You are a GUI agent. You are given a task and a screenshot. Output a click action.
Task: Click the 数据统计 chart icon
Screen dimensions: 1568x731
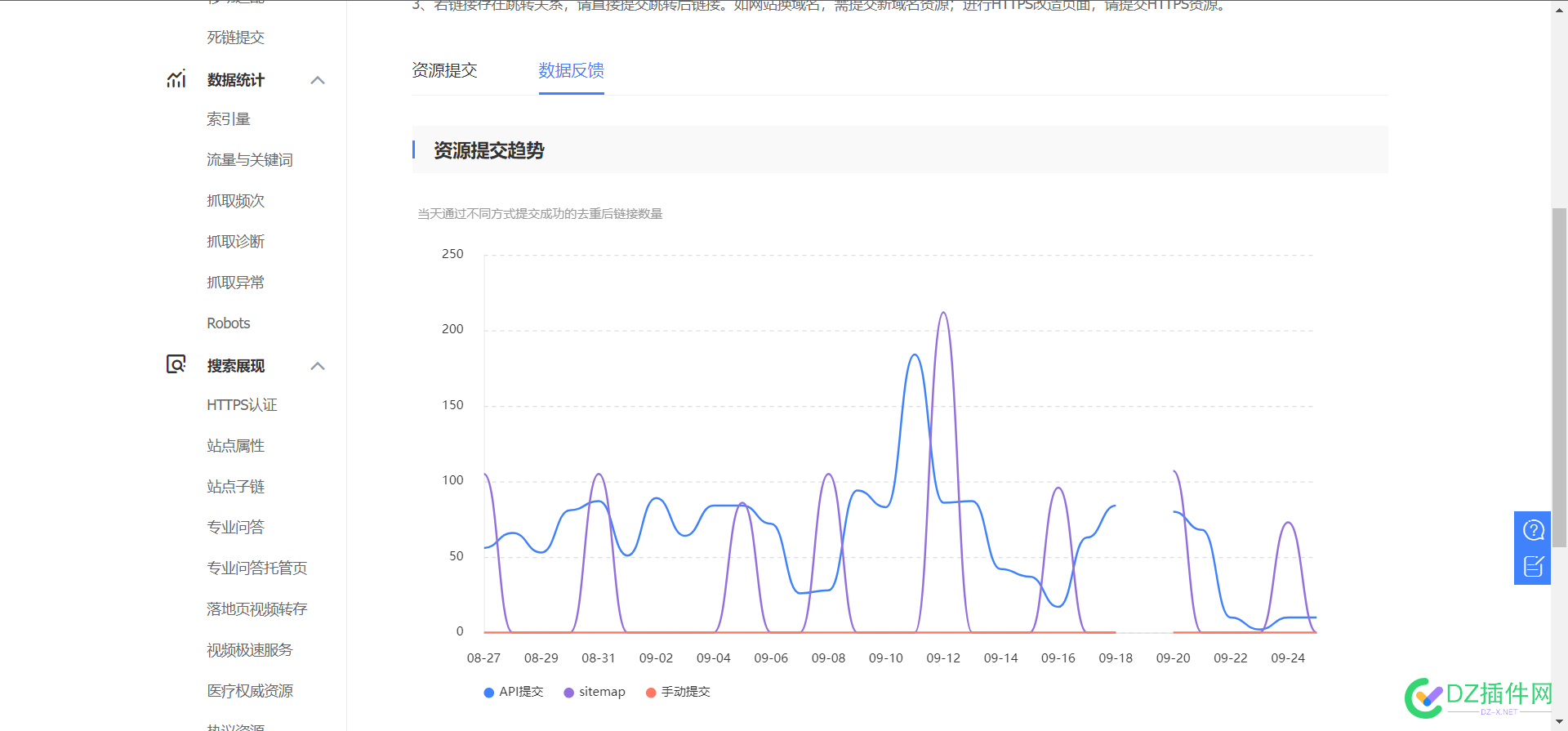[x=176, y=79]
